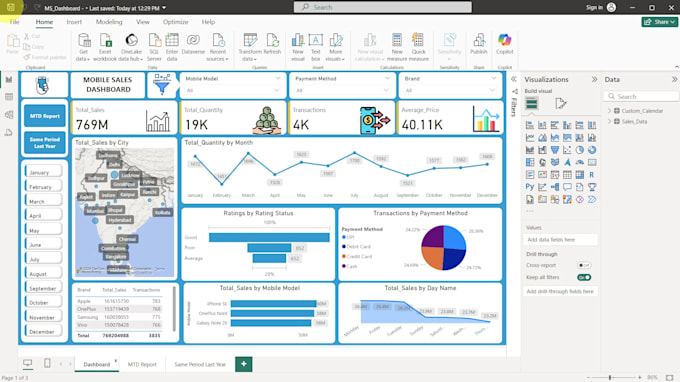The image size is (680, 382).
Task: Click Dataverse connector icon
Action: click(x=193, y=44)
